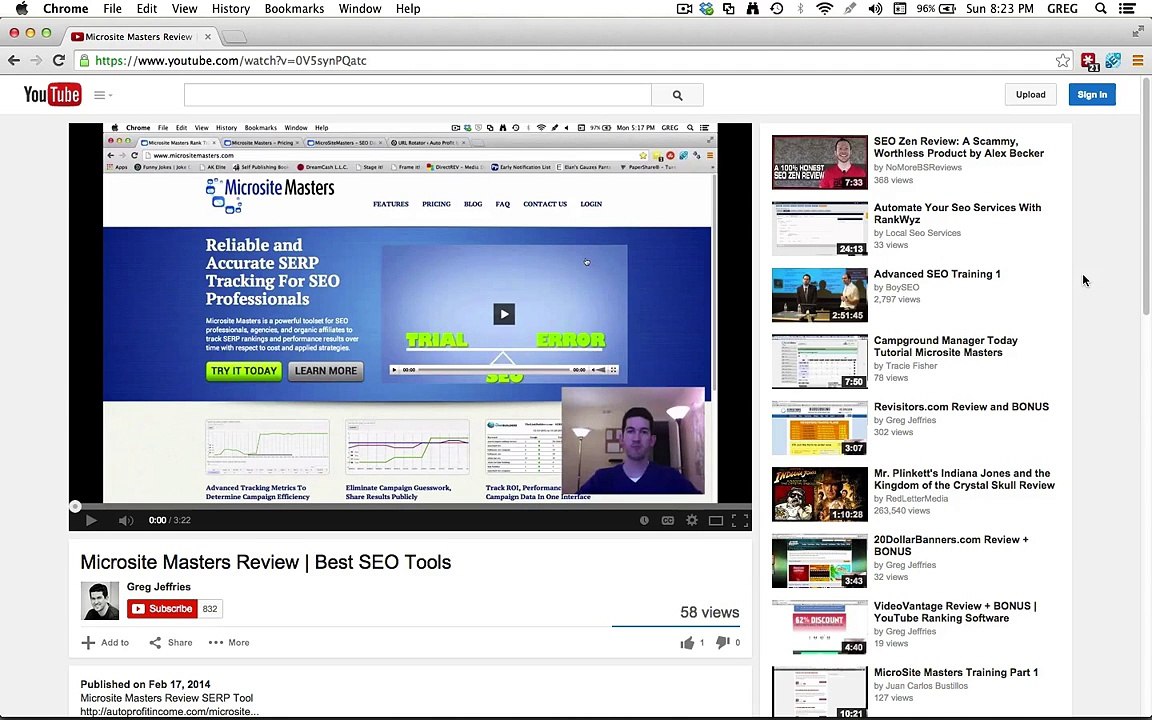The height and width of the screenshot is (720, 1152).
Task: Open MicroSite Masters Training Part 1
Action: pos(956,672)
